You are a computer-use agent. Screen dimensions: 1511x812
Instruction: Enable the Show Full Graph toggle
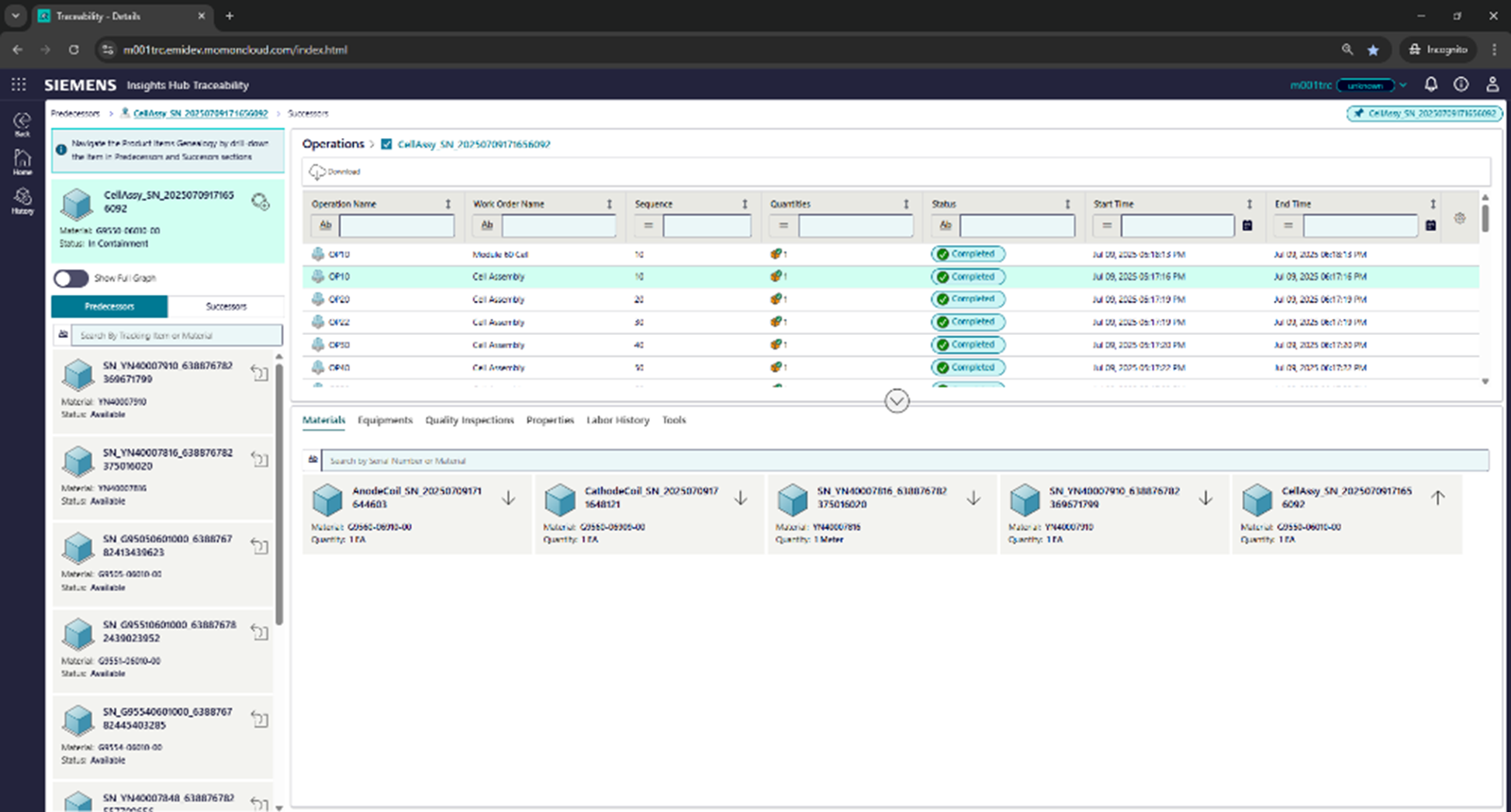(70, 278)
